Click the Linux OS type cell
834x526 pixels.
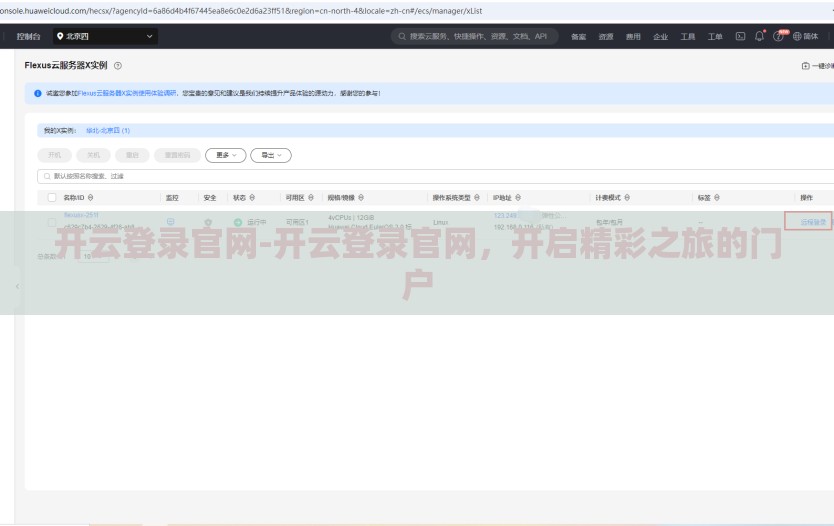click(440, 222)
